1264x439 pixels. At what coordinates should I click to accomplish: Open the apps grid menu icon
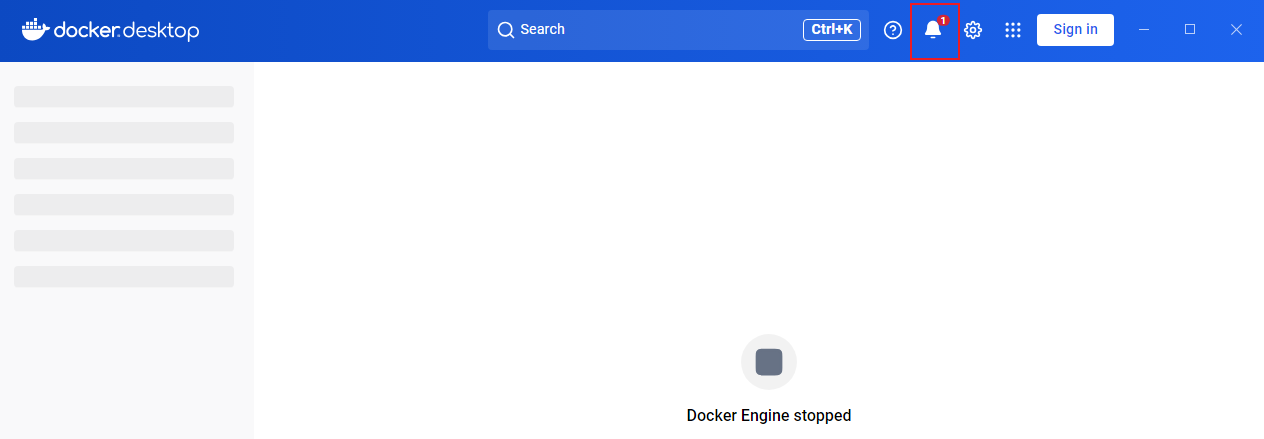[x=1013, y=30]
